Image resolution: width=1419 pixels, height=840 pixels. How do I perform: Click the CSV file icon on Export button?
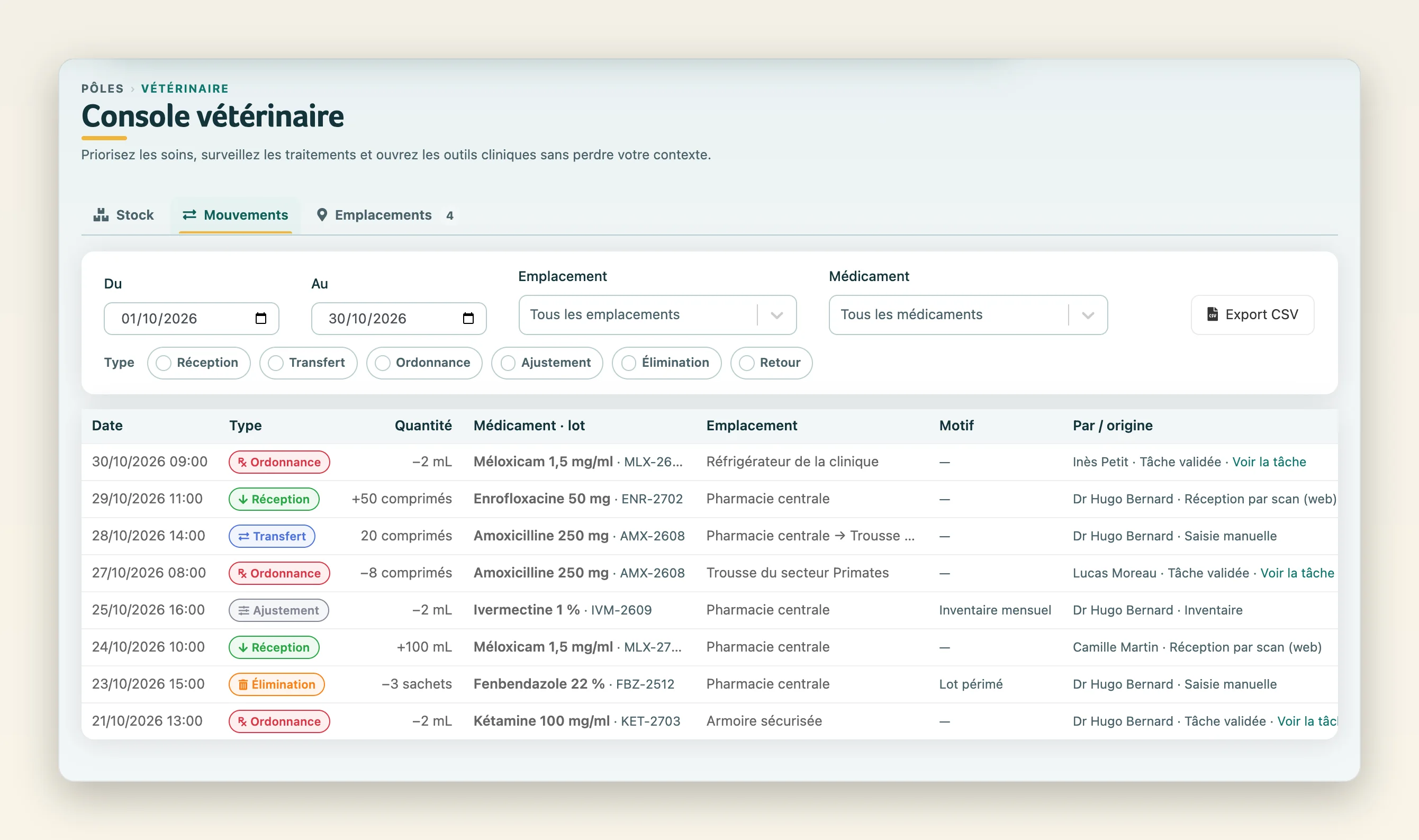point(1213,314)
